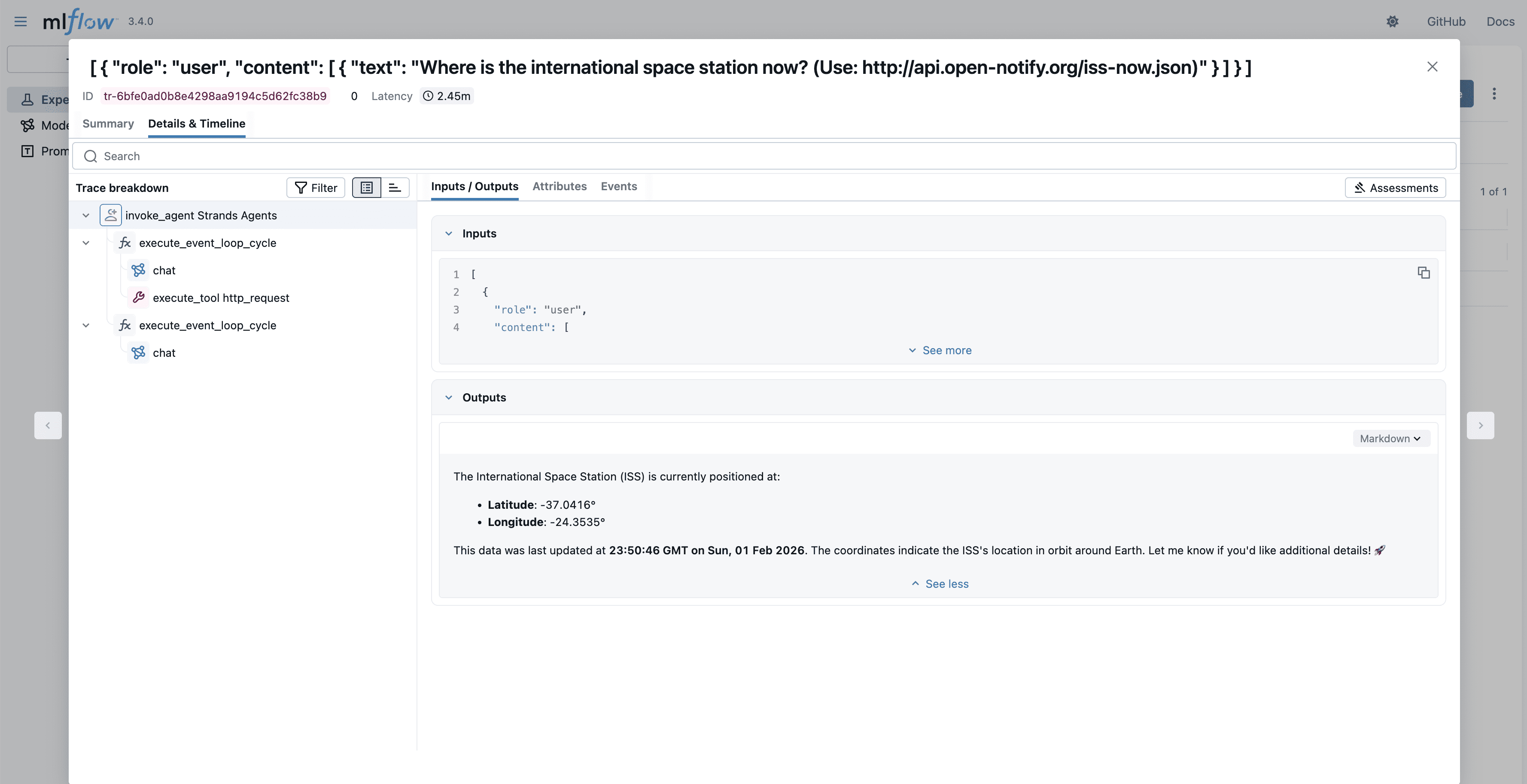Open the hamburger navigation menu
Image resolution: width=1527 pixels, height=784 pixels.
tap(20, 21)
